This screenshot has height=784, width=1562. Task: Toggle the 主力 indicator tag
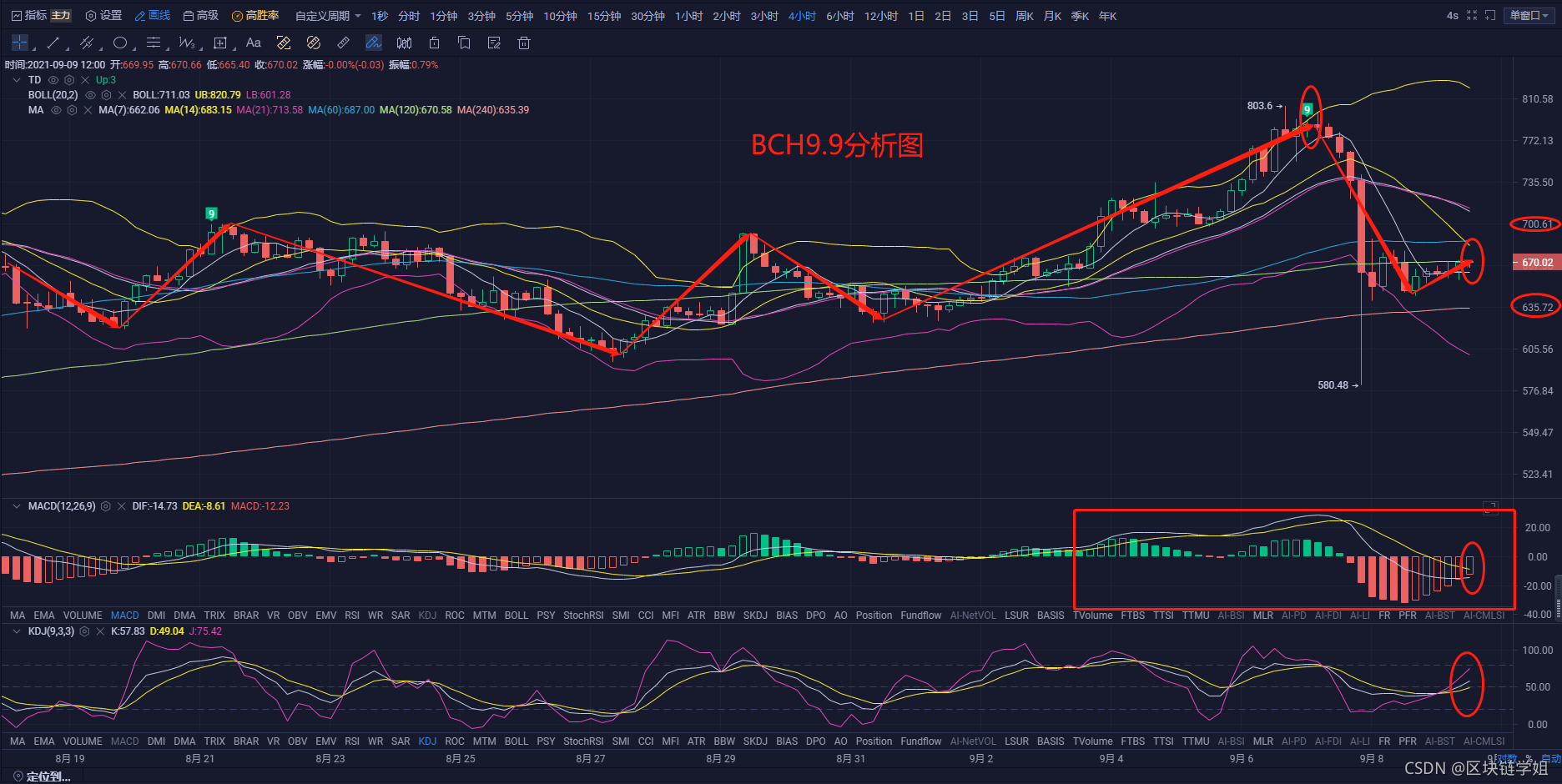tap(61, 16)
